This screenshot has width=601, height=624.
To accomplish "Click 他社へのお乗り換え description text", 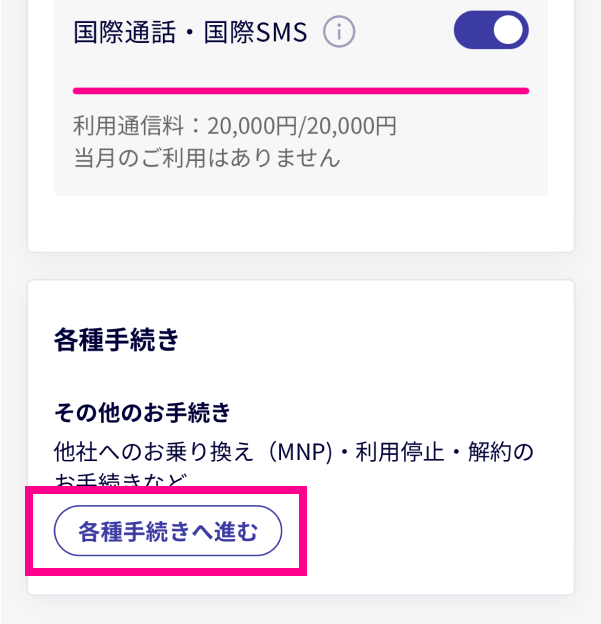I will 154,452.
